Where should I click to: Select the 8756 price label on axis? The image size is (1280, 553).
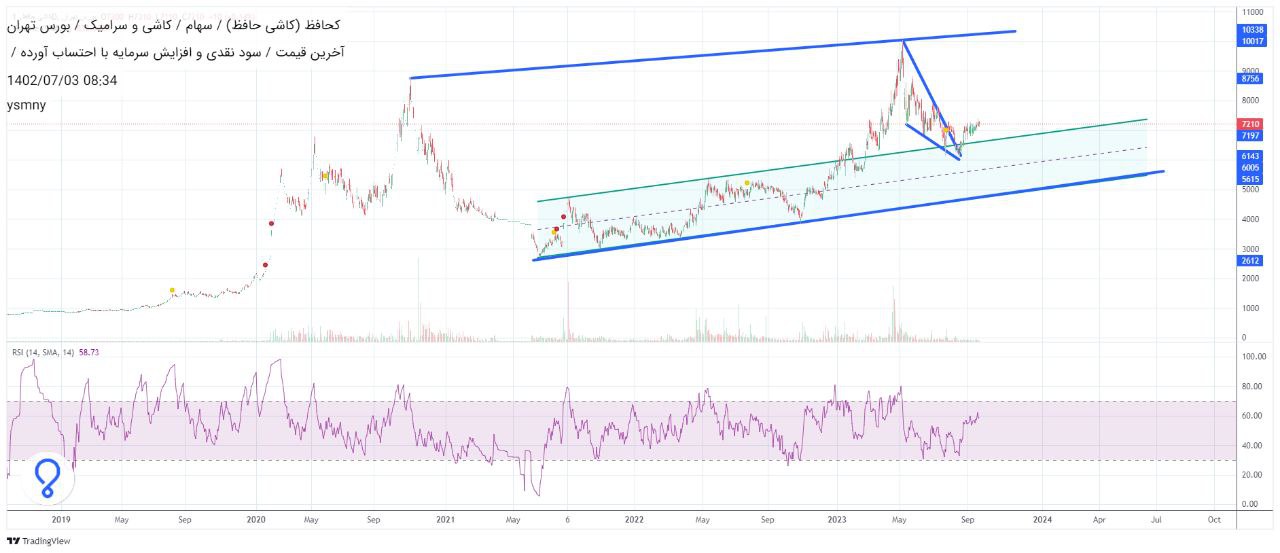1249,78
